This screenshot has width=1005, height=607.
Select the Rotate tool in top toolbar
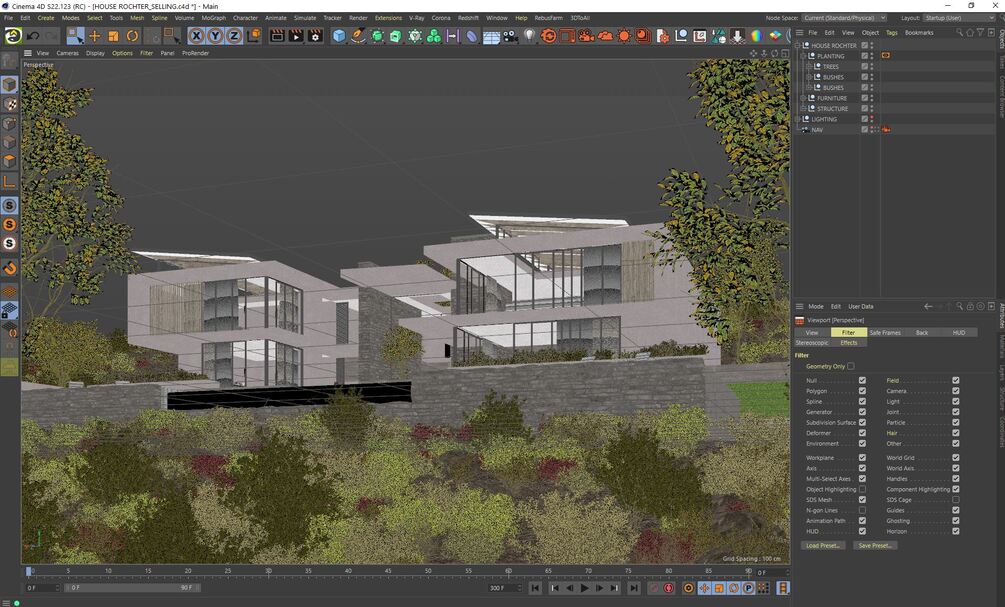[x=133, y=36]
